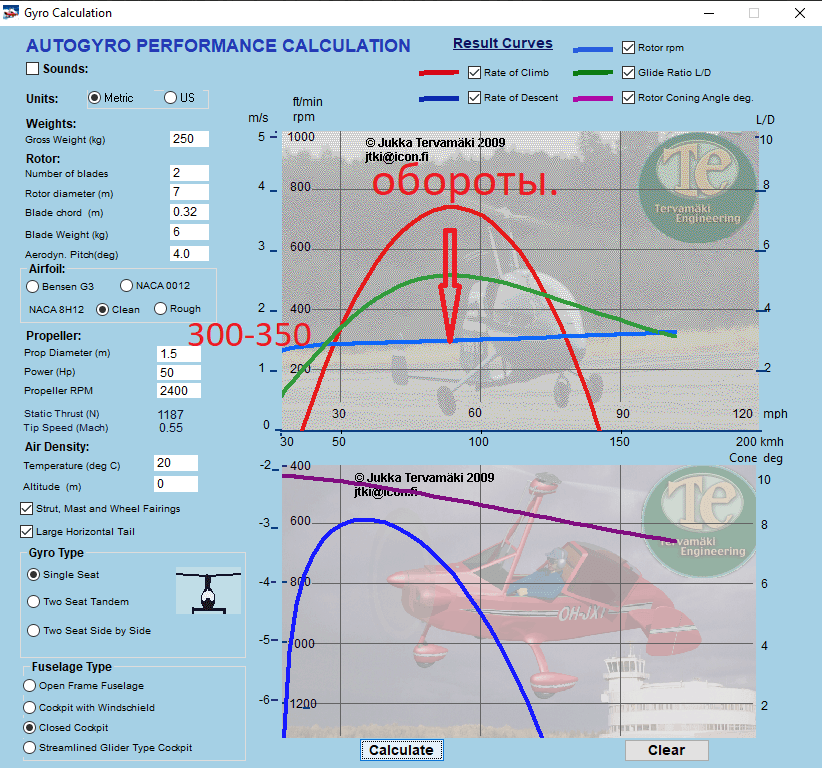Enable the Sounds checkbox
The height and width of the screenshot is (768, 822).
click(x=31, y=66)
